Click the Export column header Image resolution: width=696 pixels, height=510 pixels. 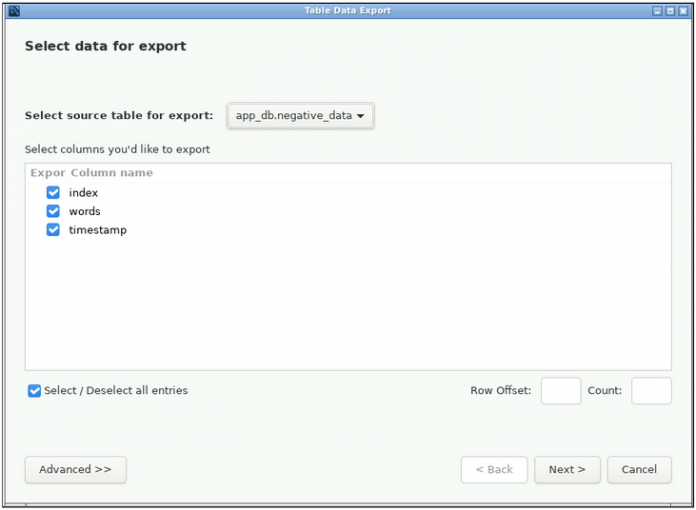(47, 173)
